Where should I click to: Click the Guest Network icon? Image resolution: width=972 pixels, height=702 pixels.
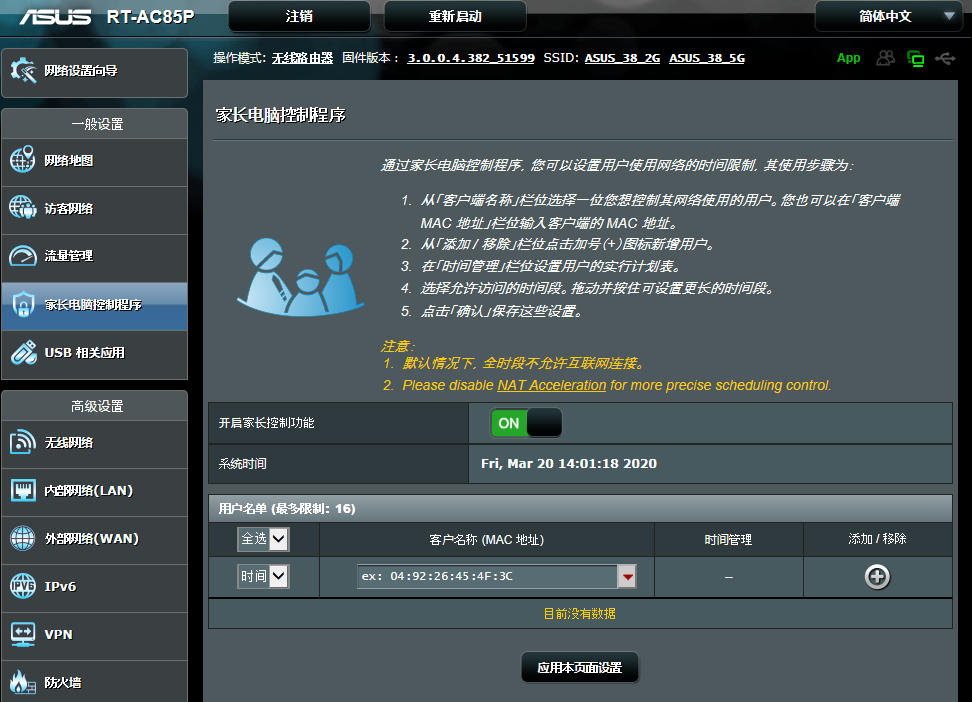[23, 208]
